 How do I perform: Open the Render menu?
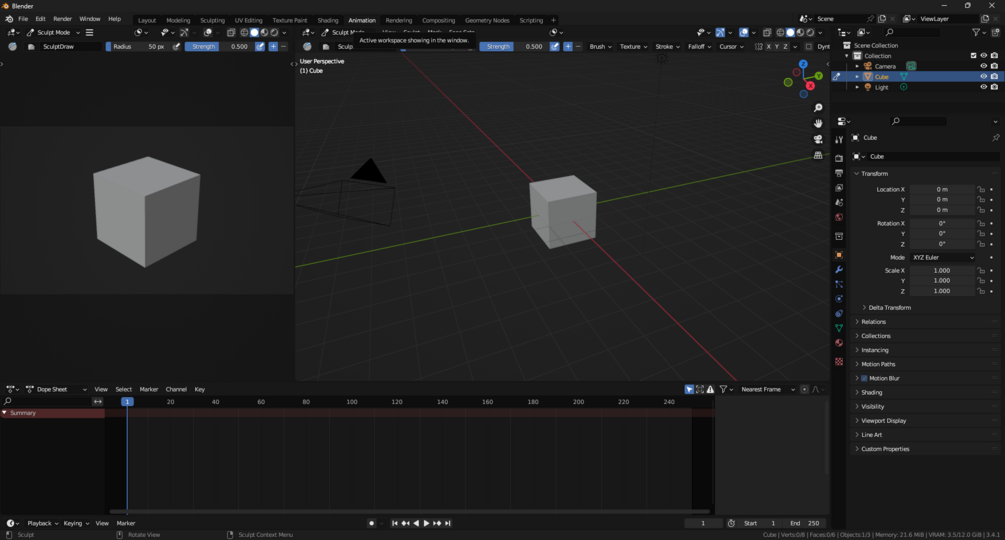62,19
